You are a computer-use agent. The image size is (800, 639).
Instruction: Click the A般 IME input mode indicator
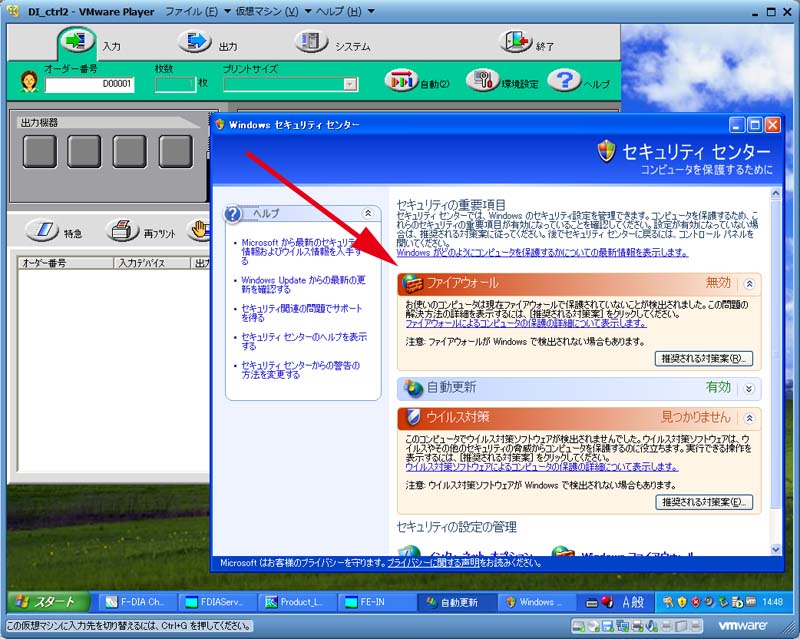pyautogui.click(x=633, y=602)
